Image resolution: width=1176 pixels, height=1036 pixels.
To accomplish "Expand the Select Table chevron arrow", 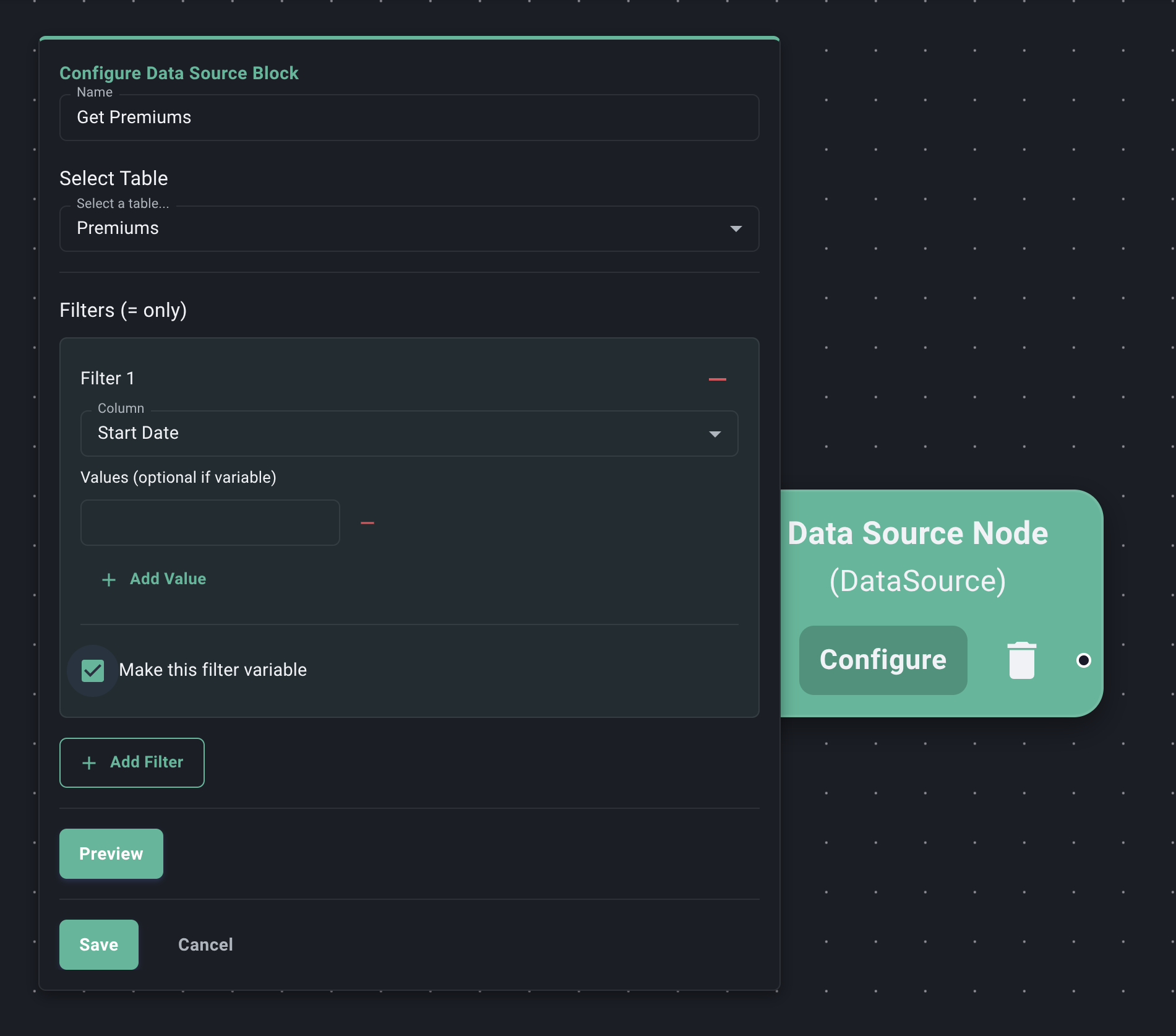I will click(x=736, y=228).
